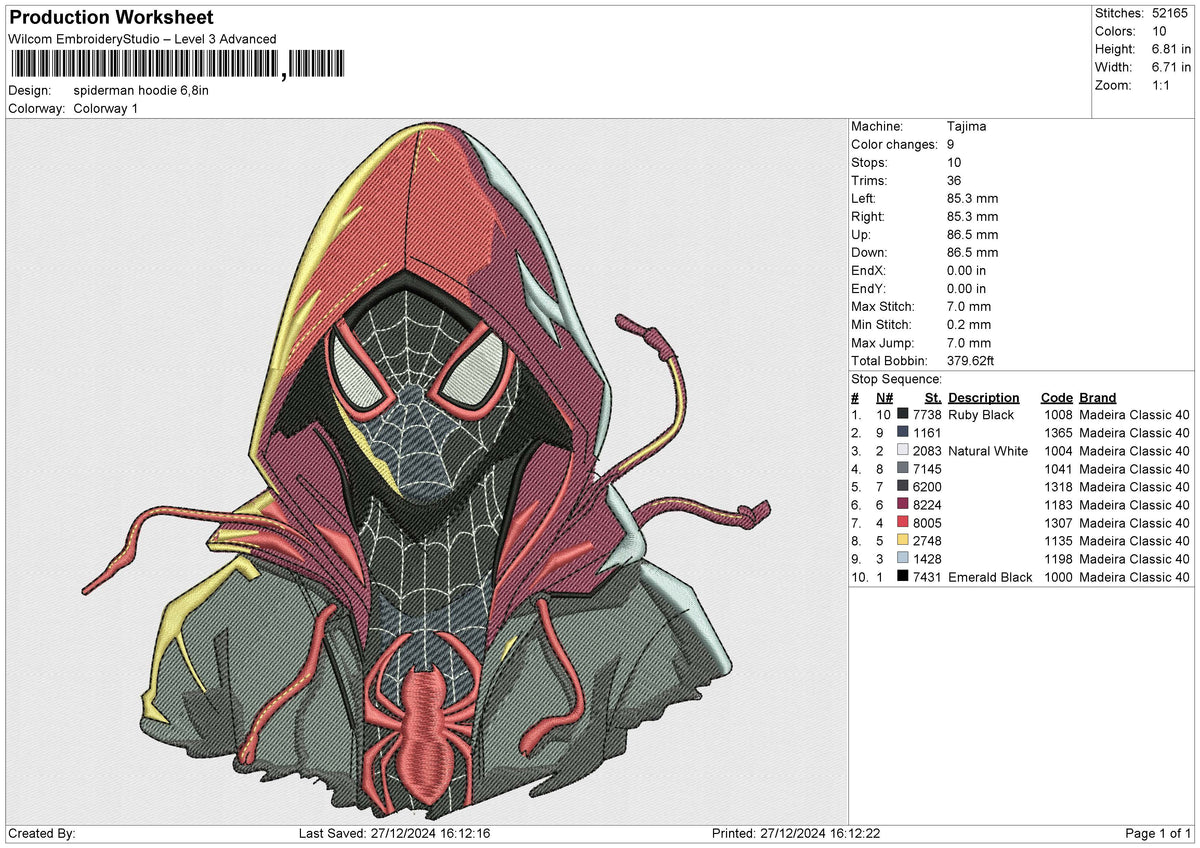Click the Ruby Black color swatch

click(x=903, y=415)
